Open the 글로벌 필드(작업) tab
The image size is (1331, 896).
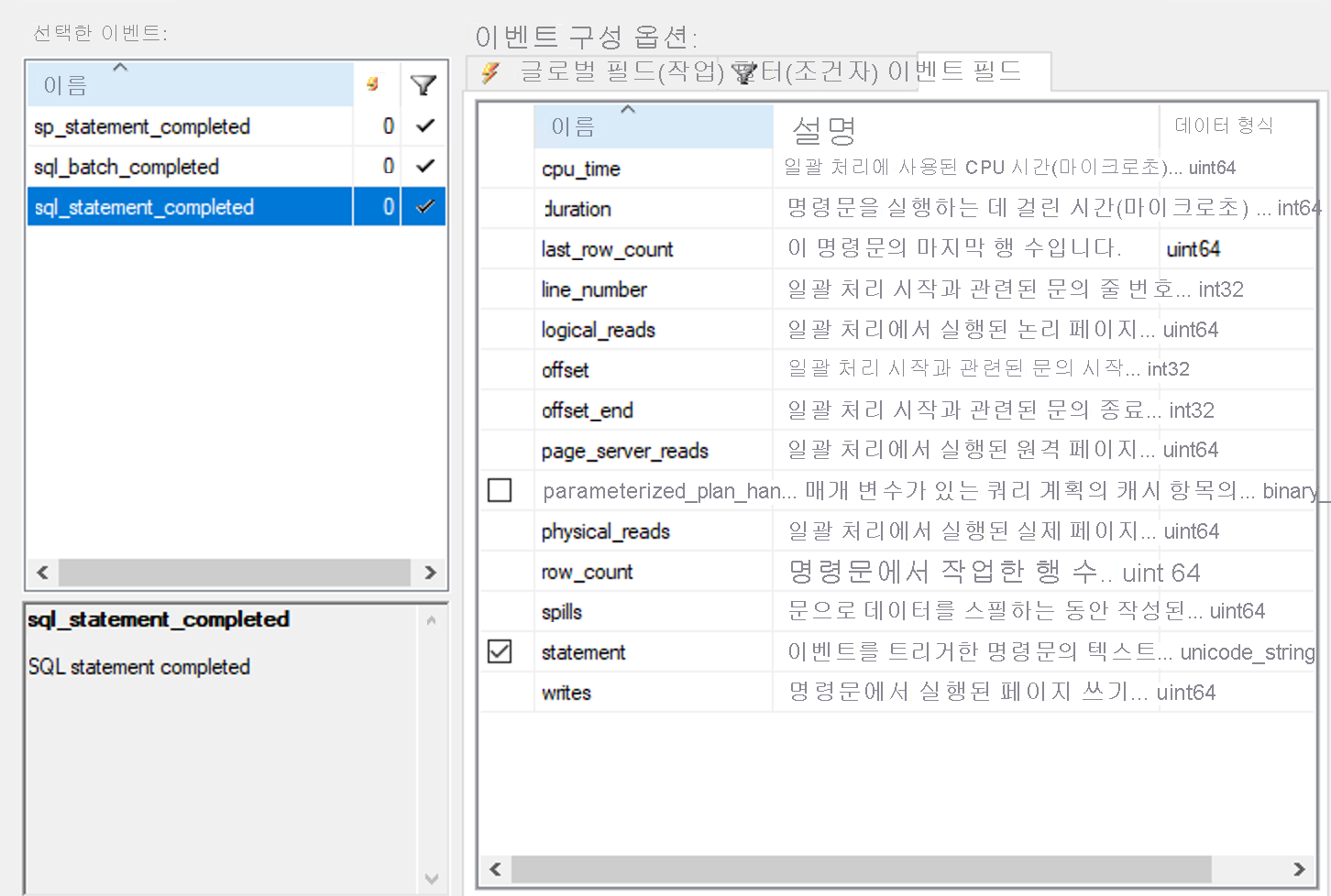pyautogui.click(x=622, y=71)
